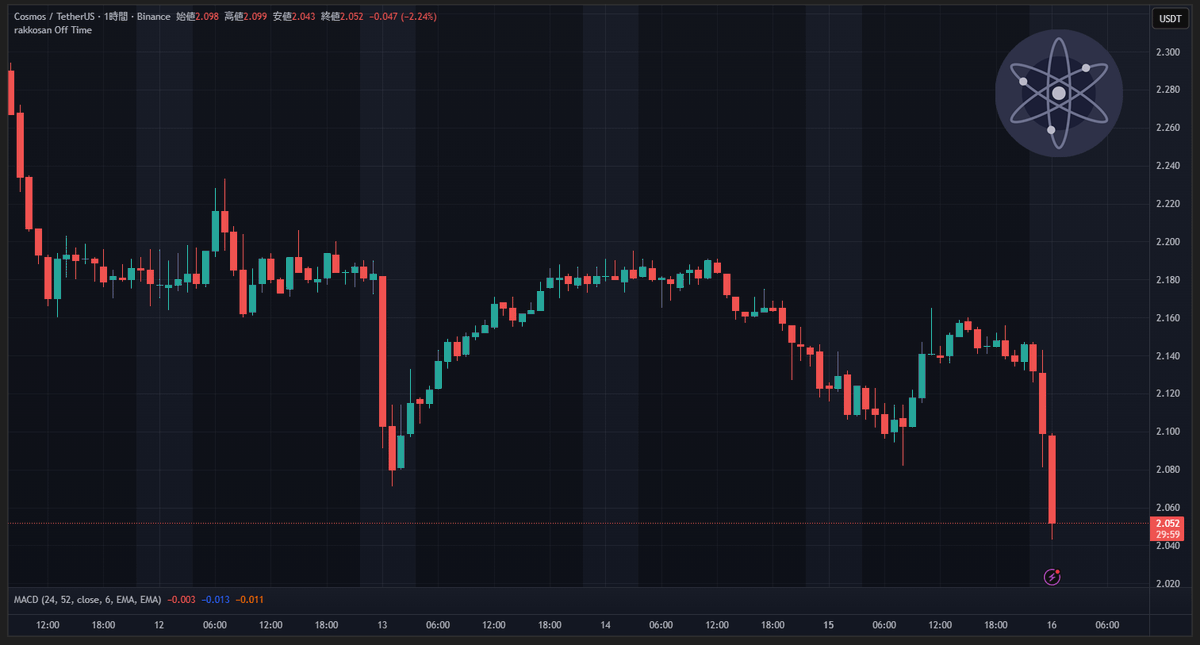Click the purple lightning alert icon
This screenshot has height=645, width=1200.
[x=1051, y=576]
